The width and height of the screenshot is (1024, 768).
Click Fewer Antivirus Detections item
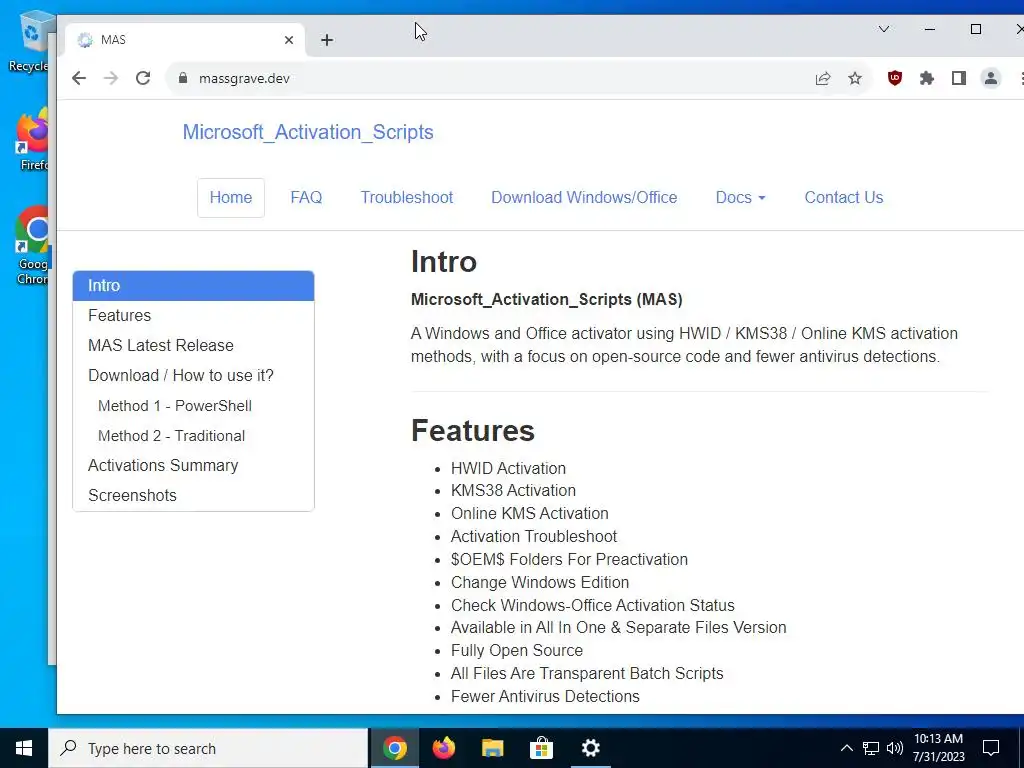545,696
